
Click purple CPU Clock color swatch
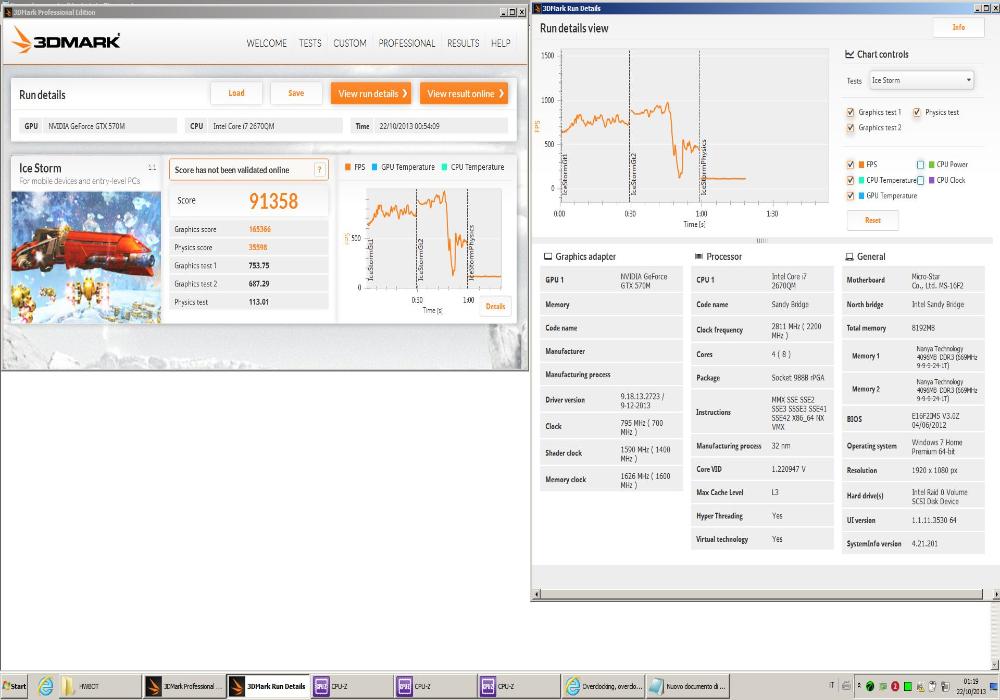(x=932, y=180)
